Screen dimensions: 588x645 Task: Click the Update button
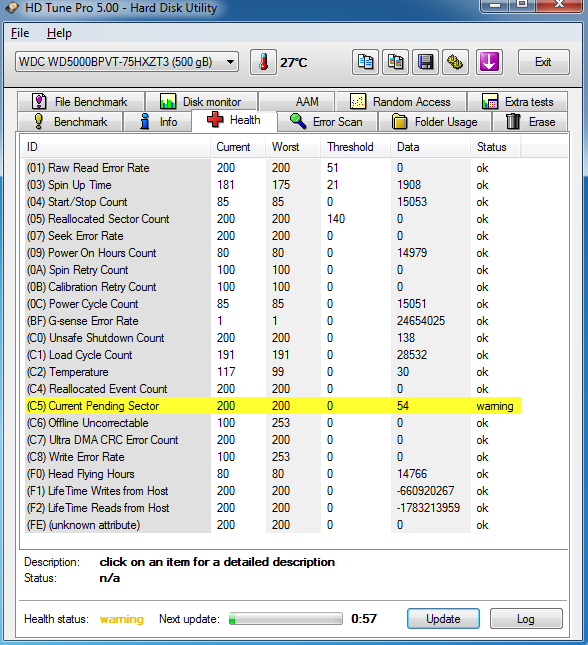(x=443, y=619)
